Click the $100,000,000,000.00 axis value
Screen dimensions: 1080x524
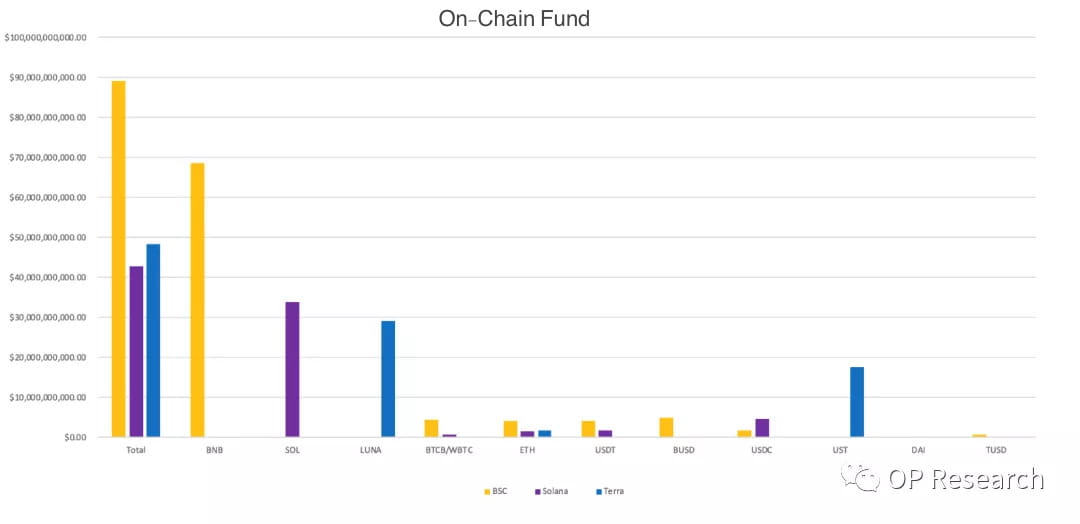click(45, 38)
